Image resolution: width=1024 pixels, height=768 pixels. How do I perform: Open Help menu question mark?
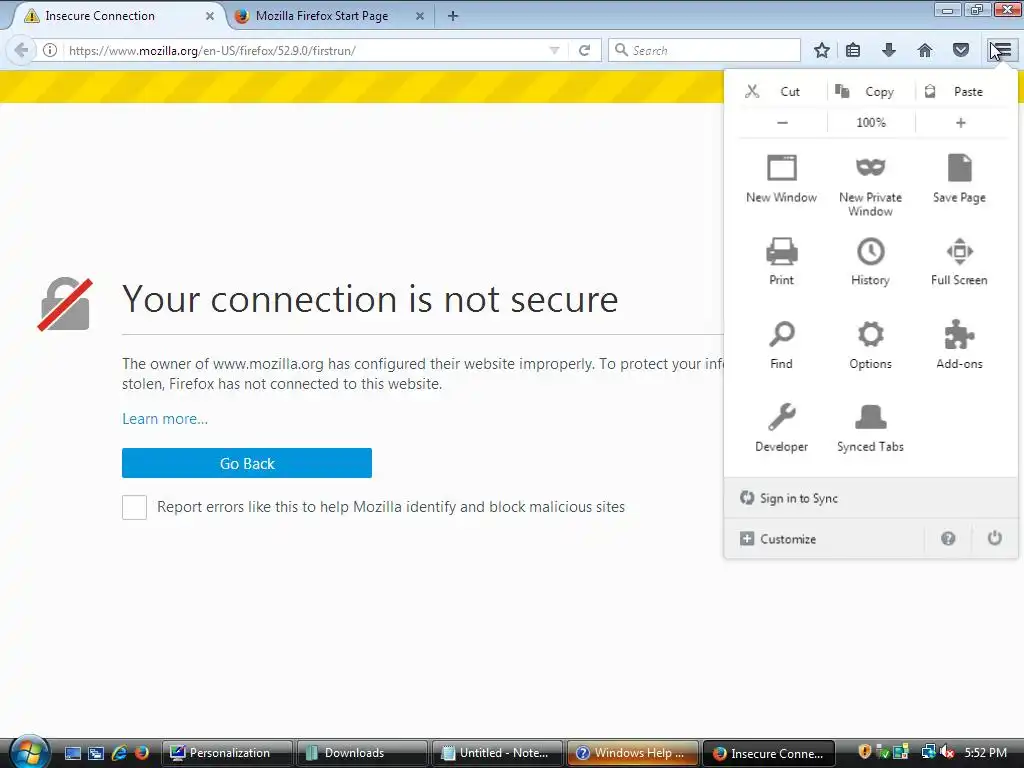tap(948, 539)
